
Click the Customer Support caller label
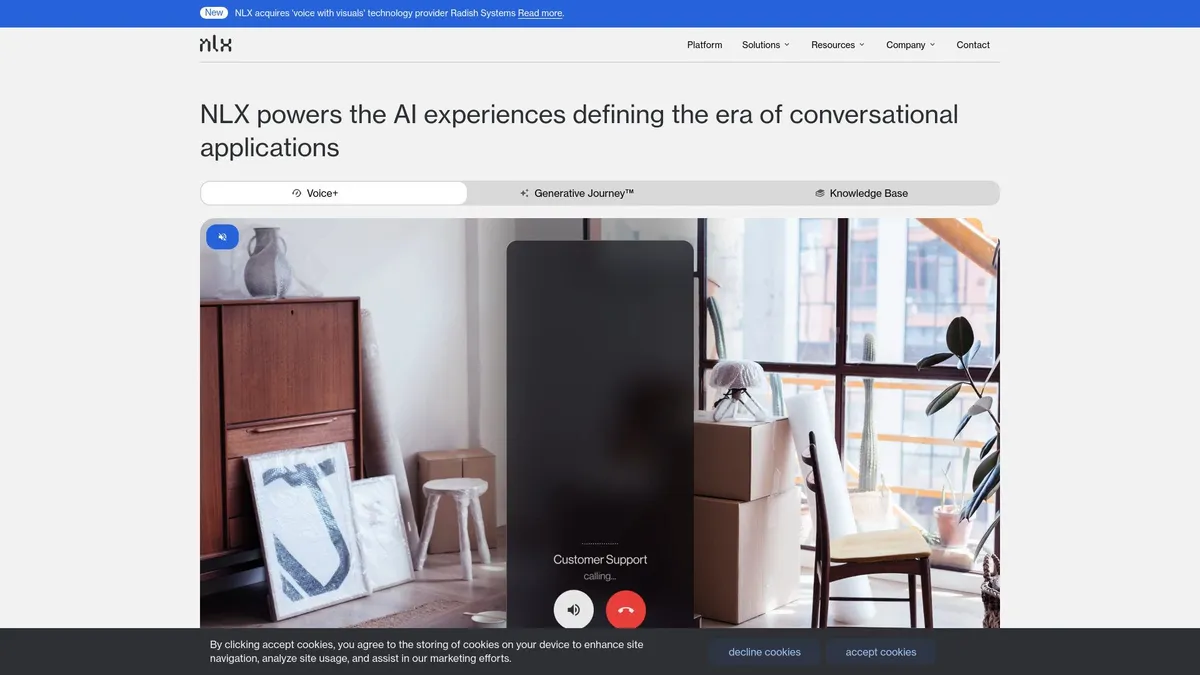600,560
